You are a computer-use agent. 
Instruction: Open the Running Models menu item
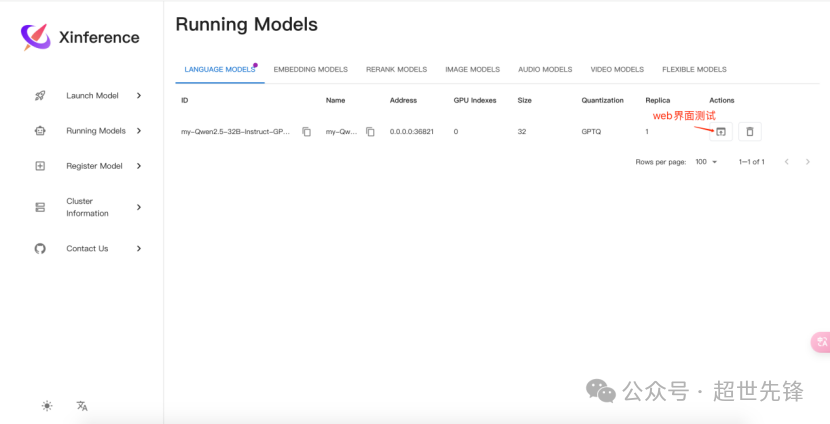[88, 131]
